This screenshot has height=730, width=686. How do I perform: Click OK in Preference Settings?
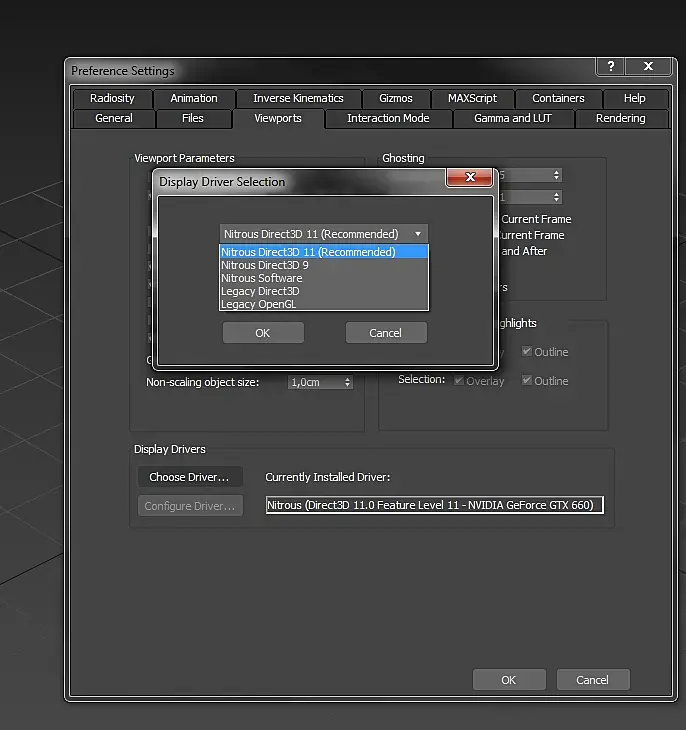[x=509, y=680]
